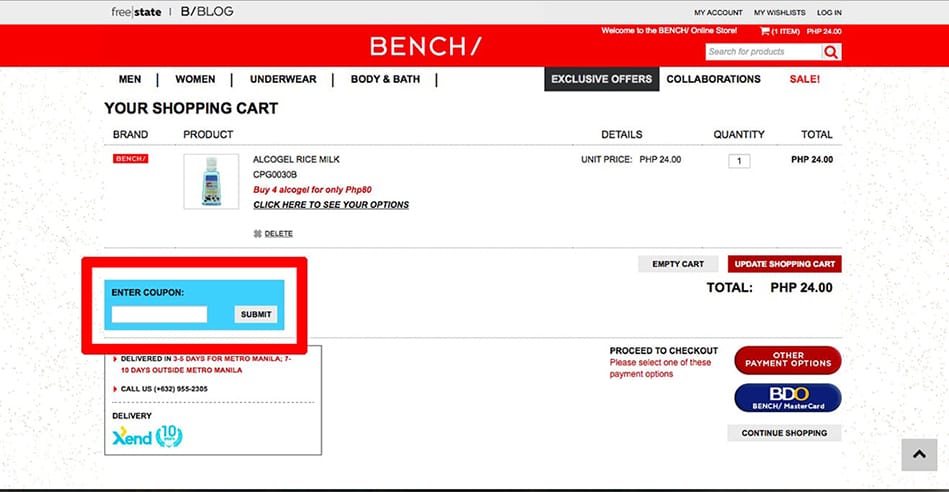Click the scroll-to-top arrow button
The width and height of the screenshot is (949, 492).
(x=919, y=454)
